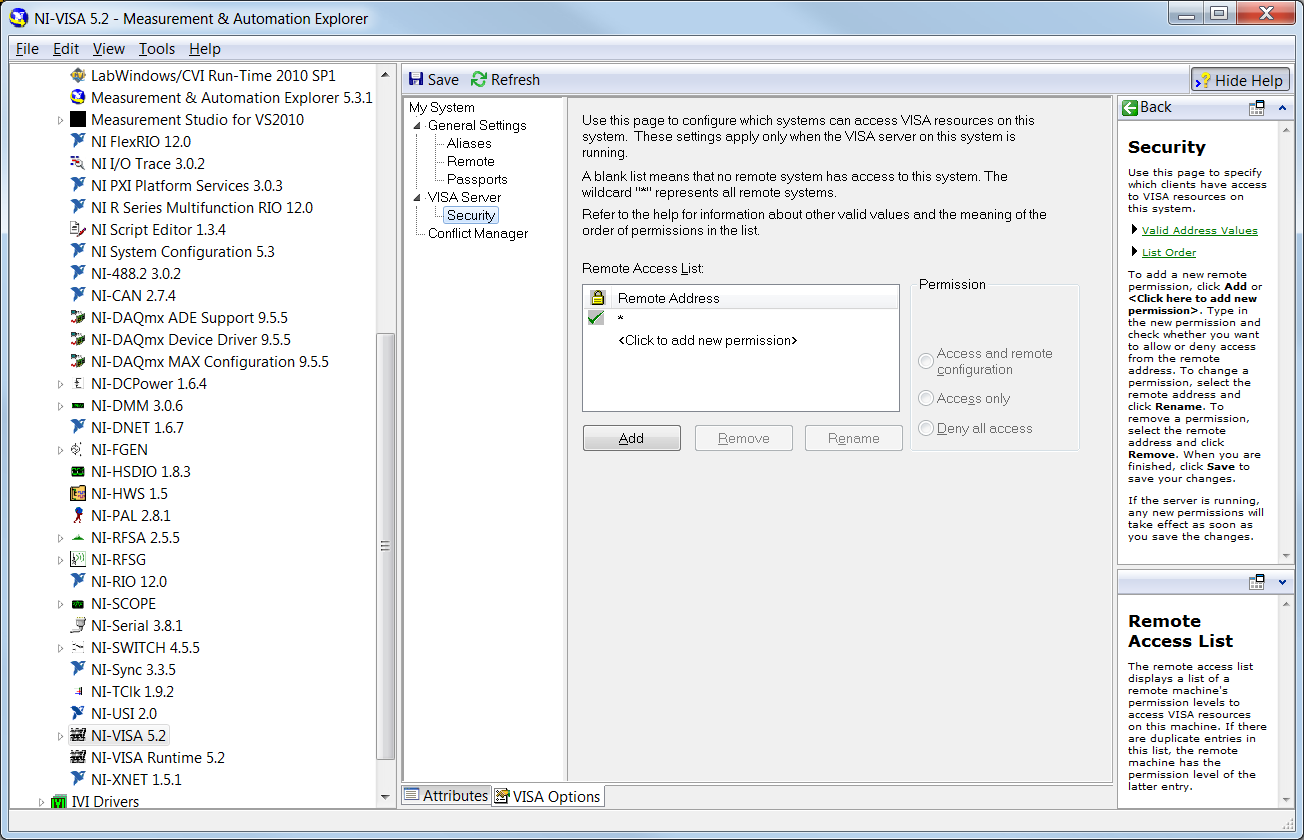Click the NI-DCPower 1.6.4 icon
This screenshot has height=840, width=1304.
(78, 383)
